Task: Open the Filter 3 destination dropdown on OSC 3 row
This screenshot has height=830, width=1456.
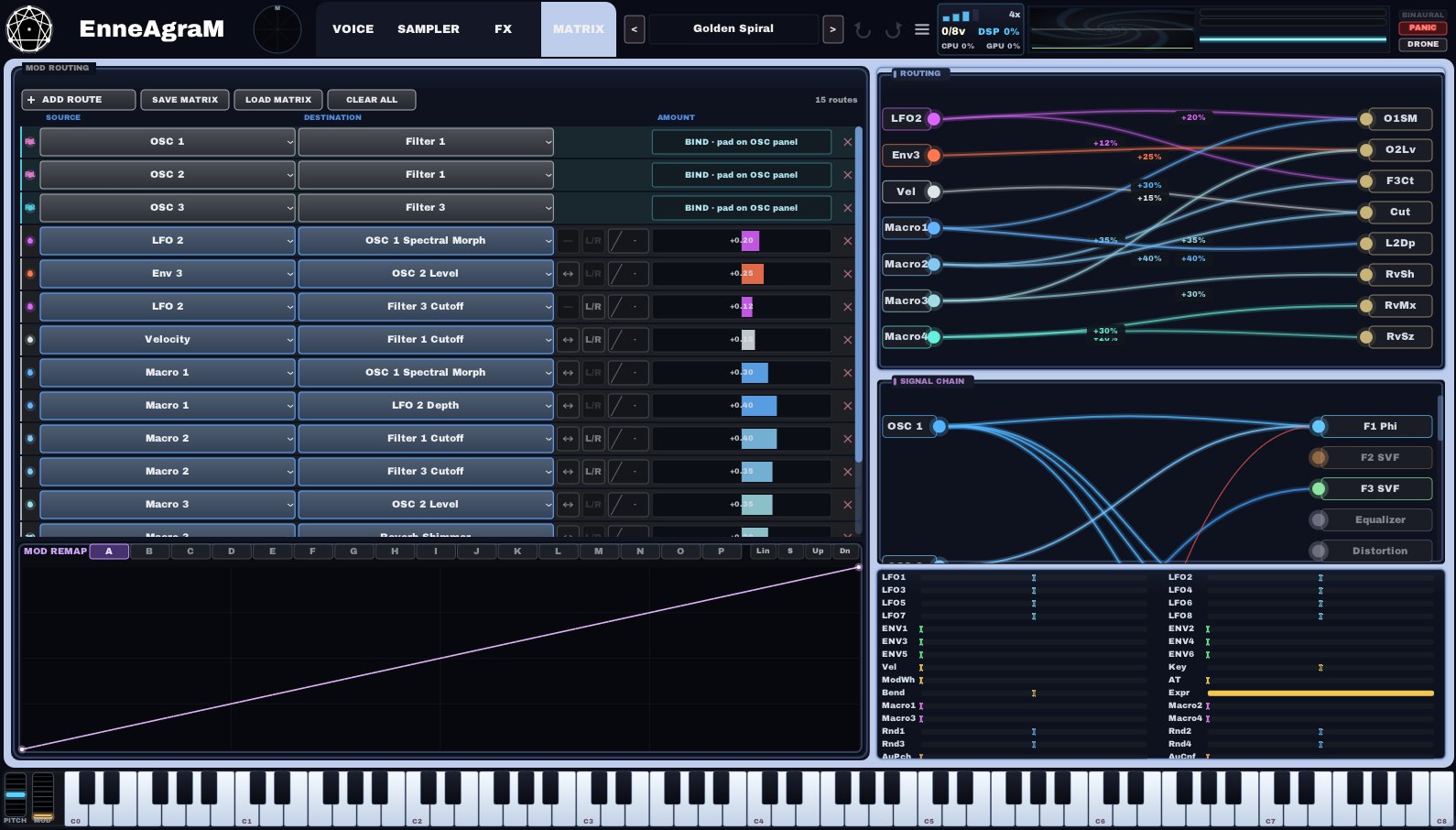Action: pyautogui.click(x=426, y=208)
